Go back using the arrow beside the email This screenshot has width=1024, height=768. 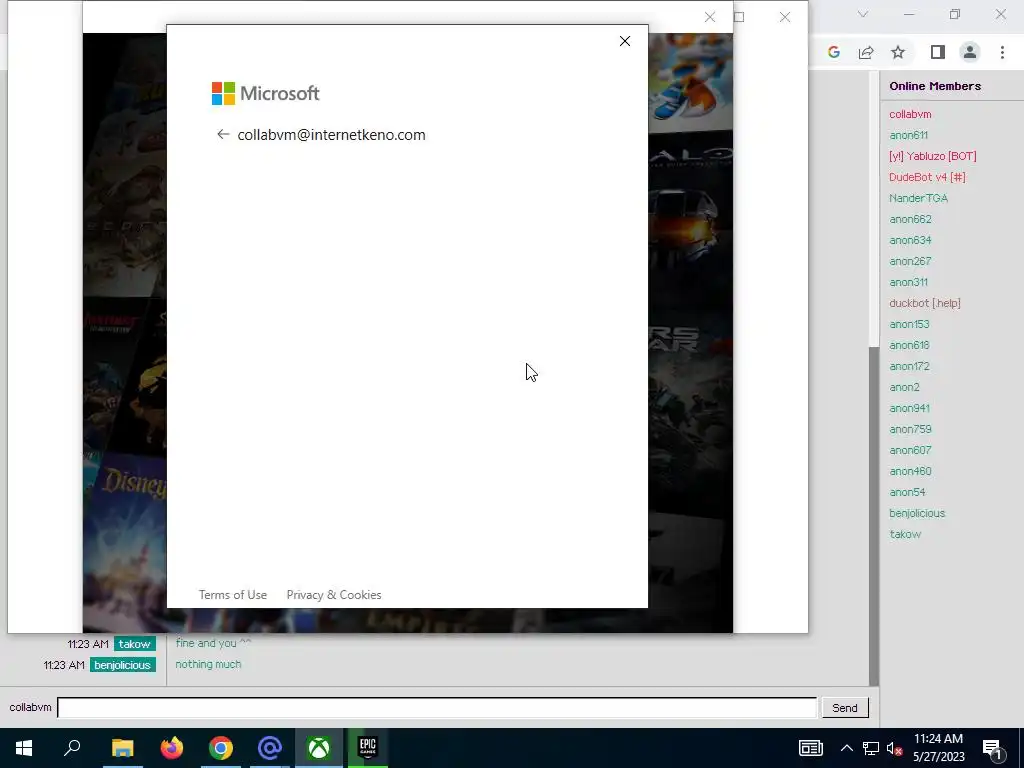pyautogui.click(x=223, y=135)
